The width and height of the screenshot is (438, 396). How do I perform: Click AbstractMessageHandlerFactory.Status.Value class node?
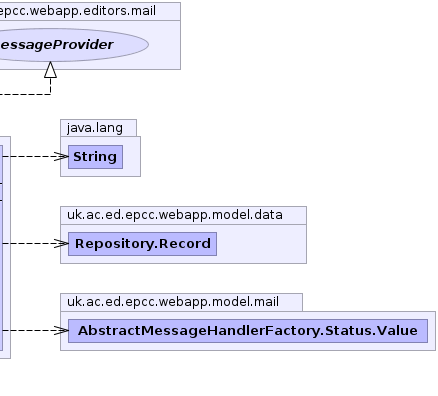coord(248,331)
